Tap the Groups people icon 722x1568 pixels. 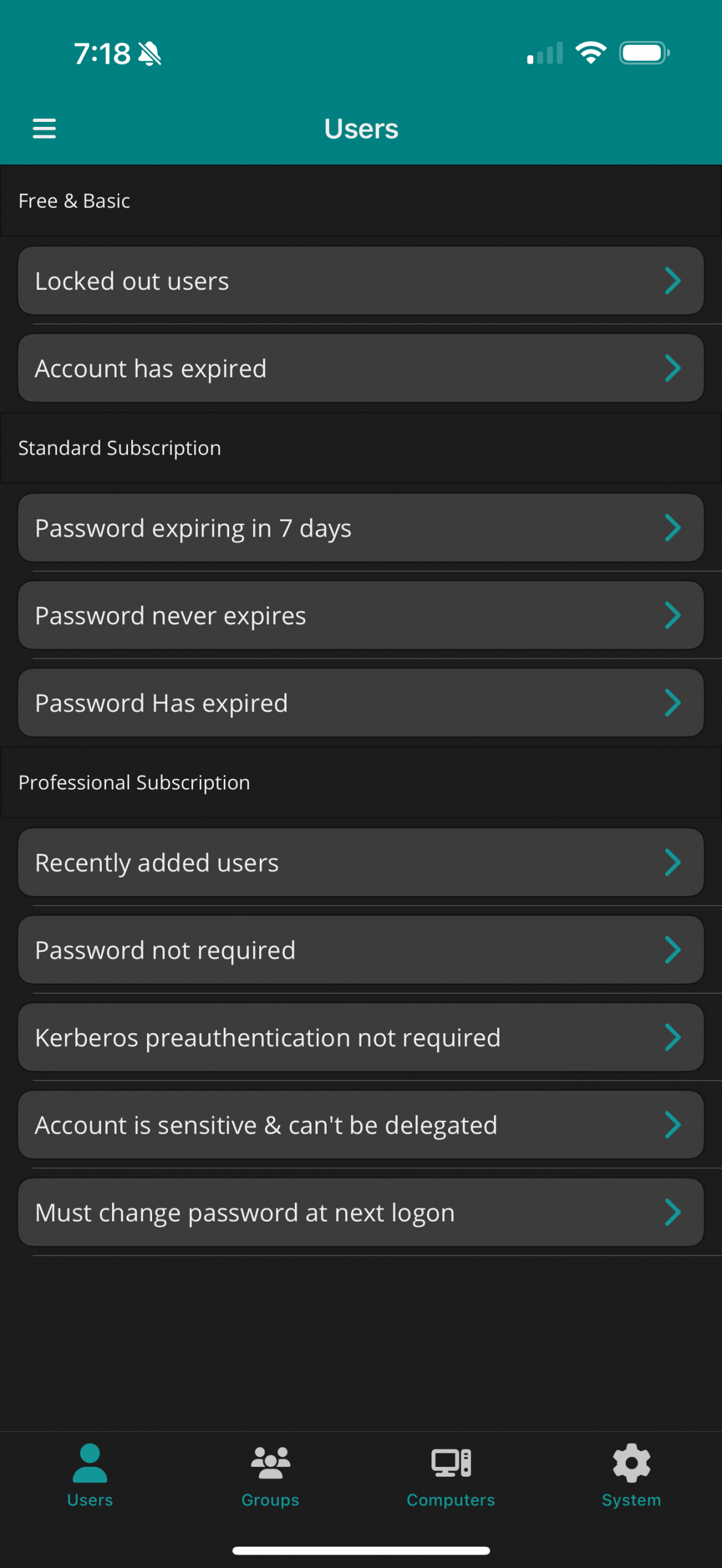(270, 1463)
